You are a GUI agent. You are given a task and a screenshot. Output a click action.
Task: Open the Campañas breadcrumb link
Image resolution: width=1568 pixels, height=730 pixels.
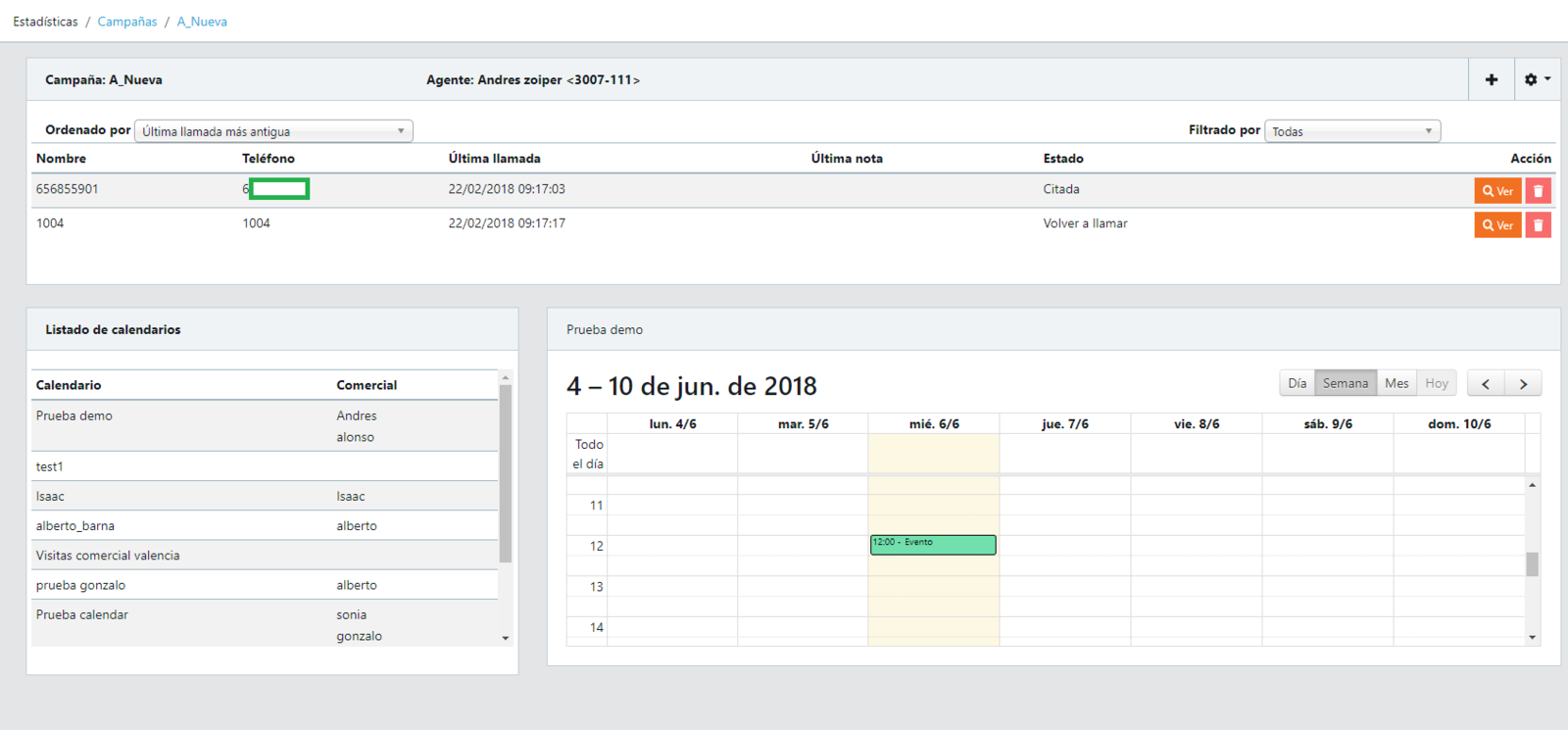[127, 22]
